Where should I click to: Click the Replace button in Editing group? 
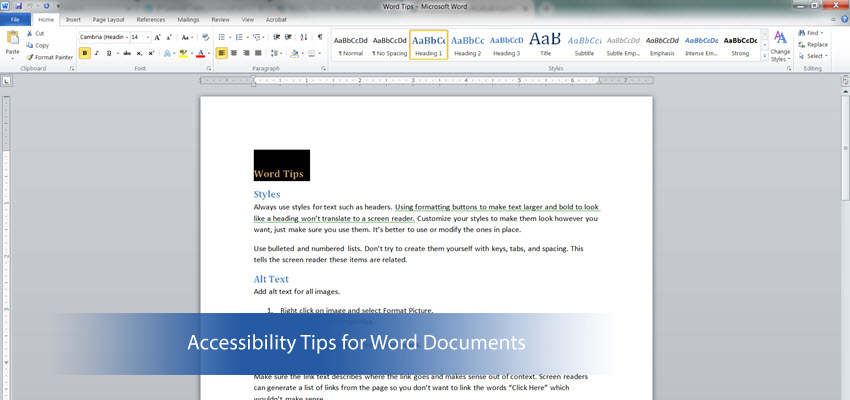pos(813,44)
